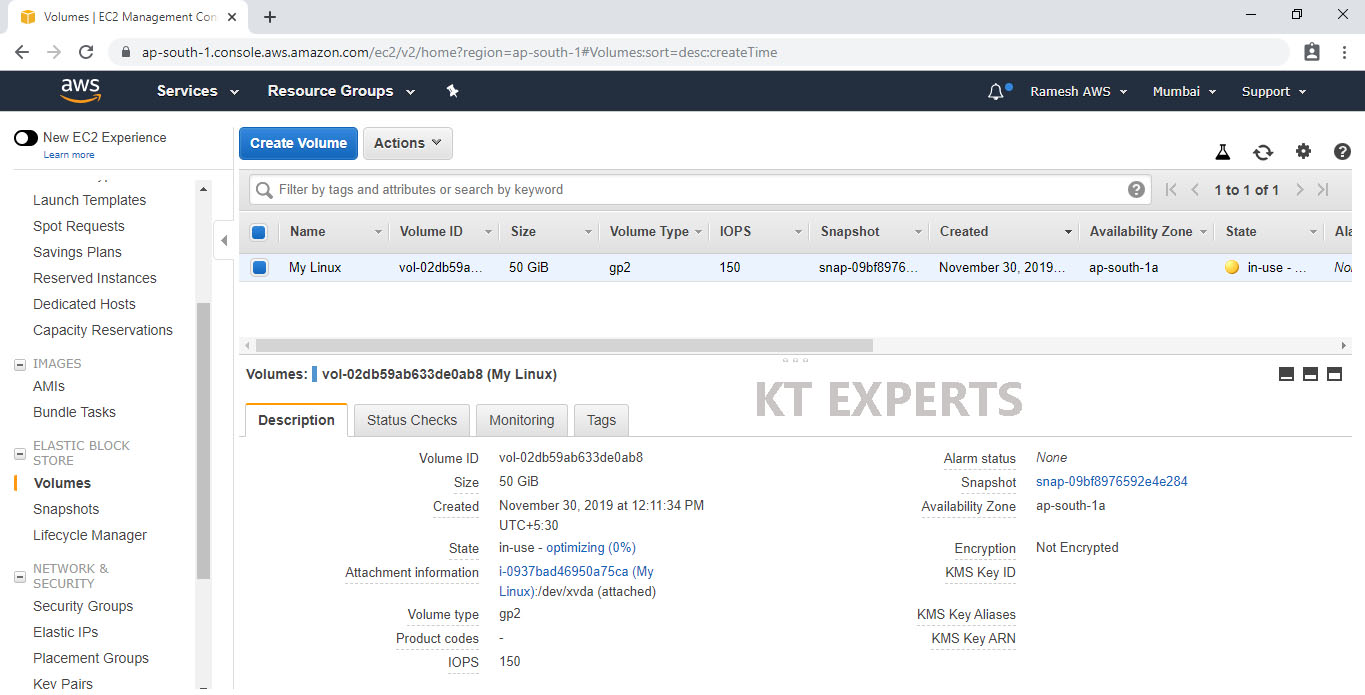Click the horizontal table scrollbar
The width and height of the screenshot is (1365, 695).
coord(564,345)
